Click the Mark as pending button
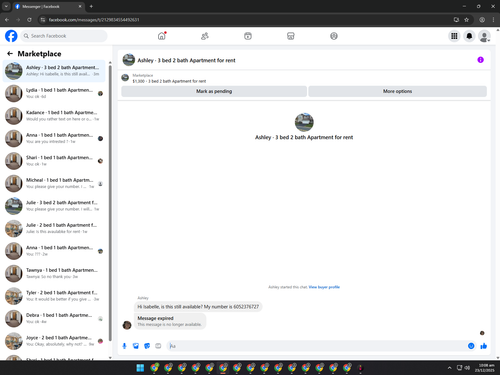This screenshot has height=375, width=500. pos(214,91)
